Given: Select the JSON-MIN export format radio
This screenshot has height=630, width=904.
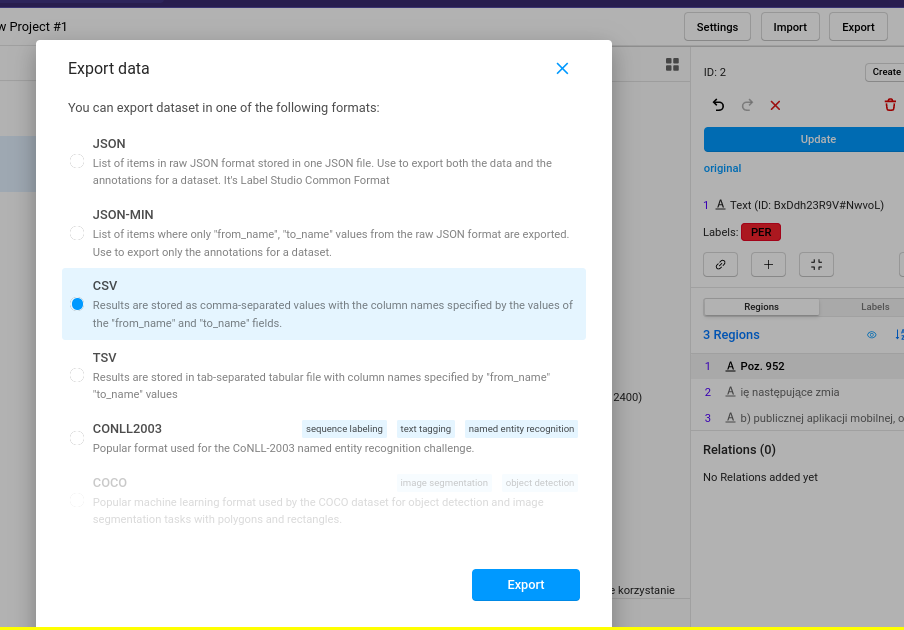Looking at the screenshot, I should tap(77, 233).
